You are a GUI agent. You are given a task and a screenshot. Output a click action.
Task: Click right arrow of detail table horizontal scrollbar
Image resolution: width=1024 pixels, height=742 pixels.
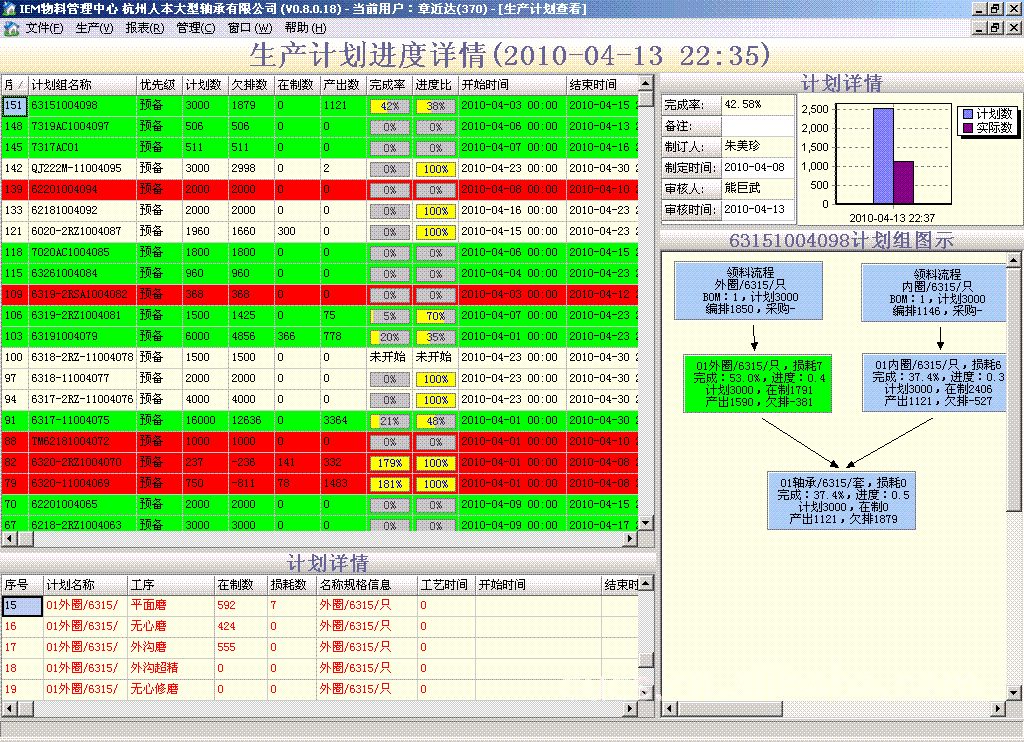pyautogui.click(x=630, y=708)
